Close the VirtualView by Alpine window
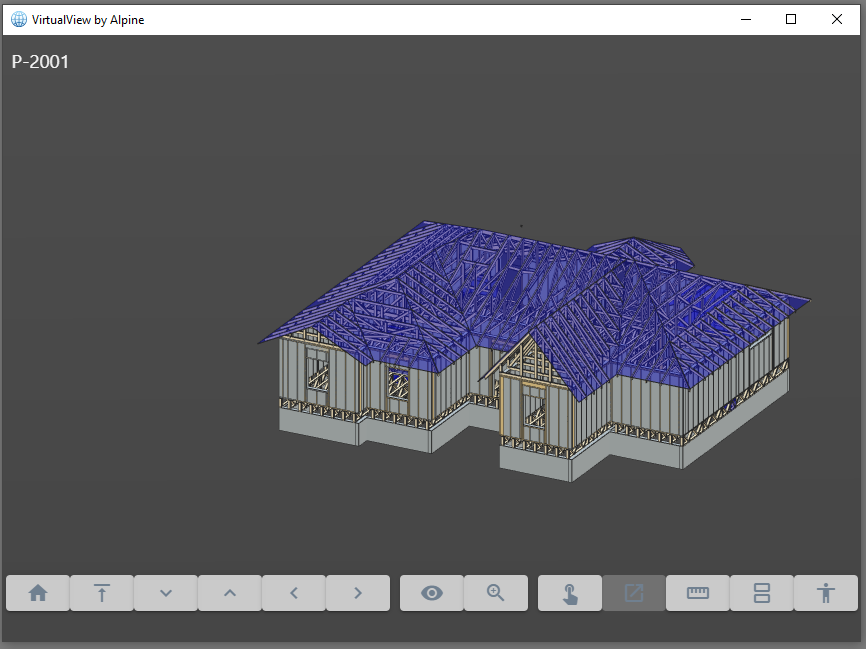The image size is (866, 649). [x=837, y=19]
